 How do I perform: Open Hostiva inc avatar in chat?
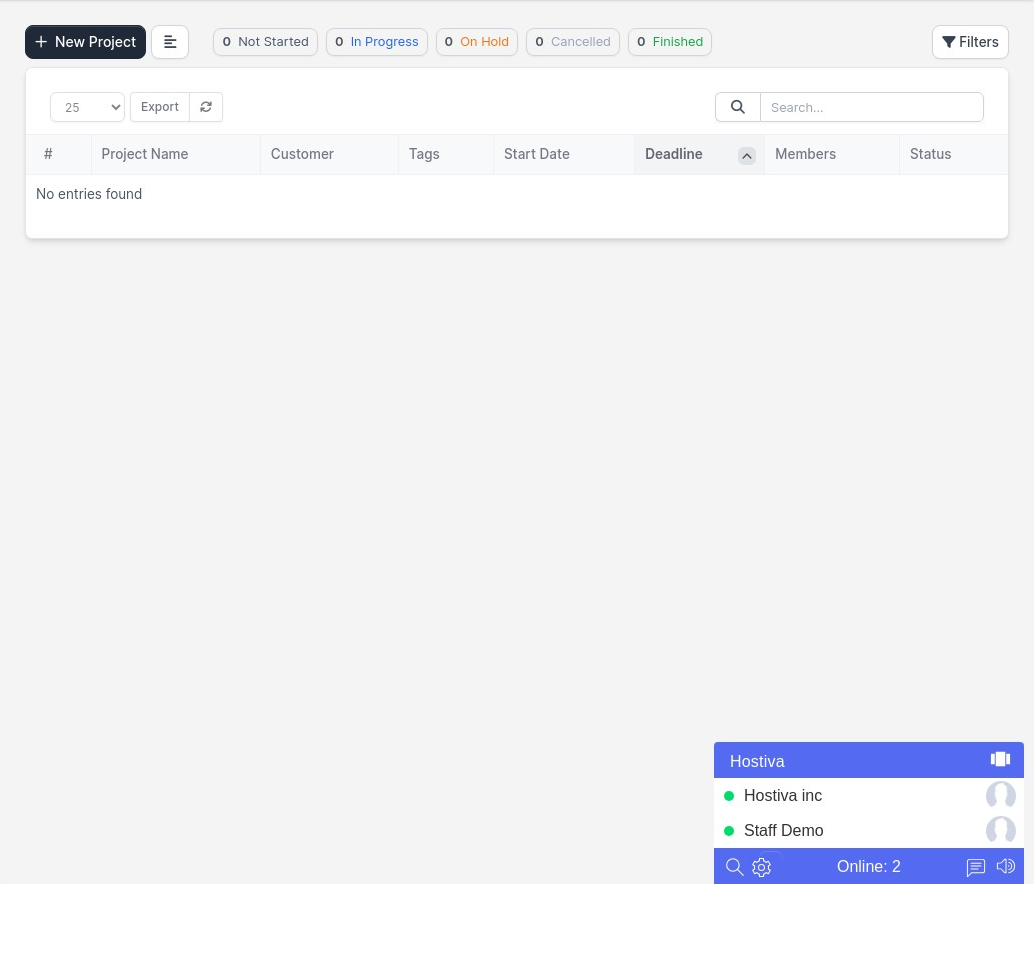[1001, 795]
